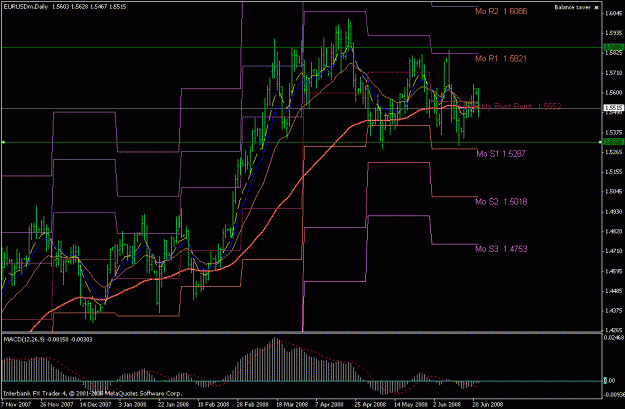Click the 3 Jan 2008 date label
The image size is (625, 409).
(x=132, y=404)
